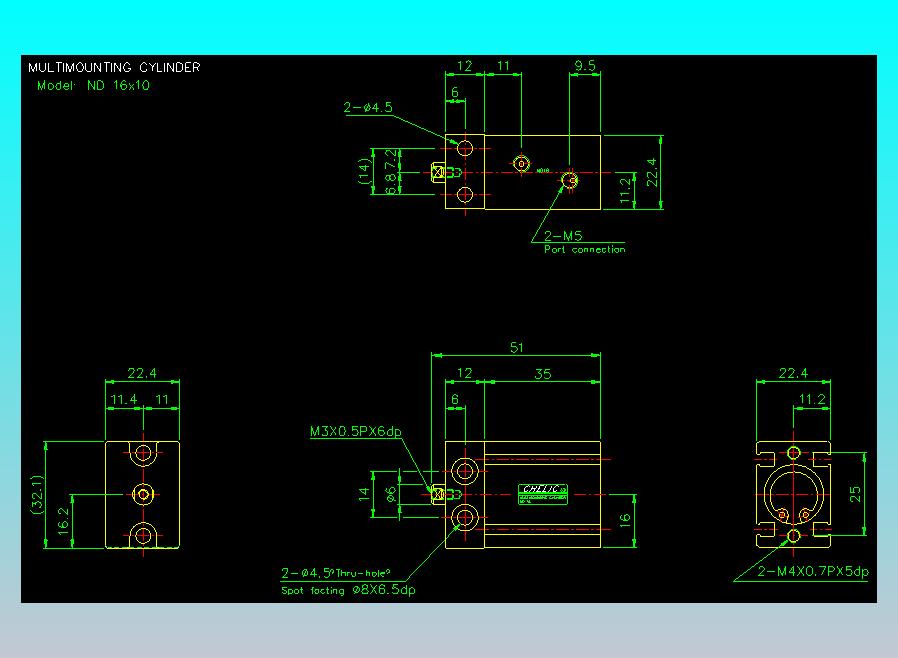Select the (32.1) reference dimension
Viewport: 898px width, 658px height.
tap(38, 494)
